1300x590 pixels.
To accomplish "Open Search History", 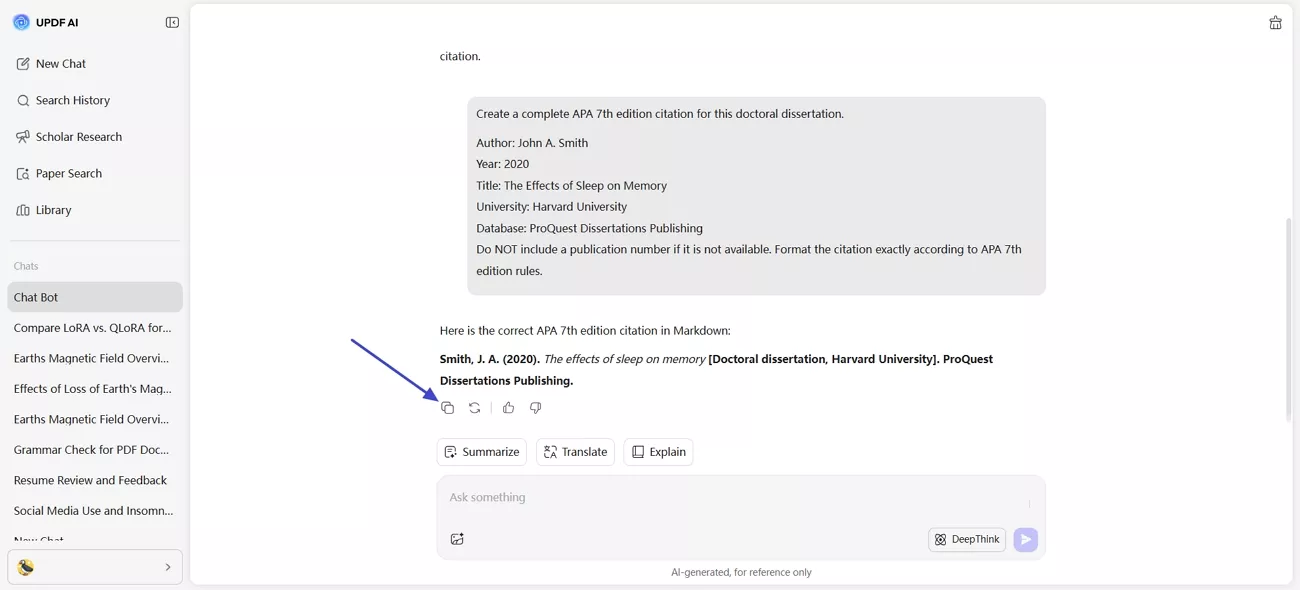I will [72, 101].
